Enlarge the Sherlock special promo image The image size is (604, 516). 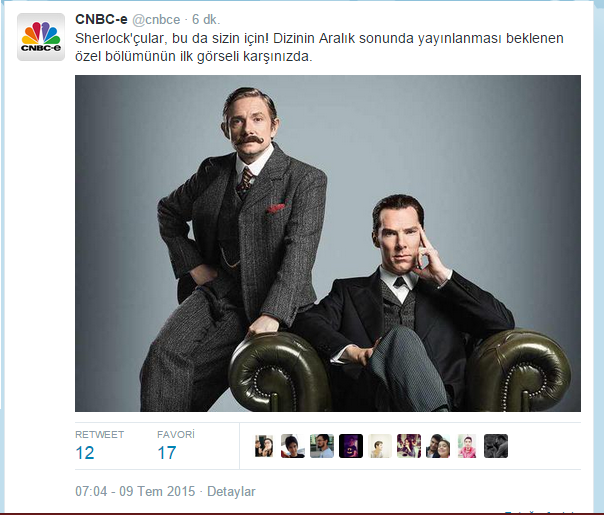(328, 243)
